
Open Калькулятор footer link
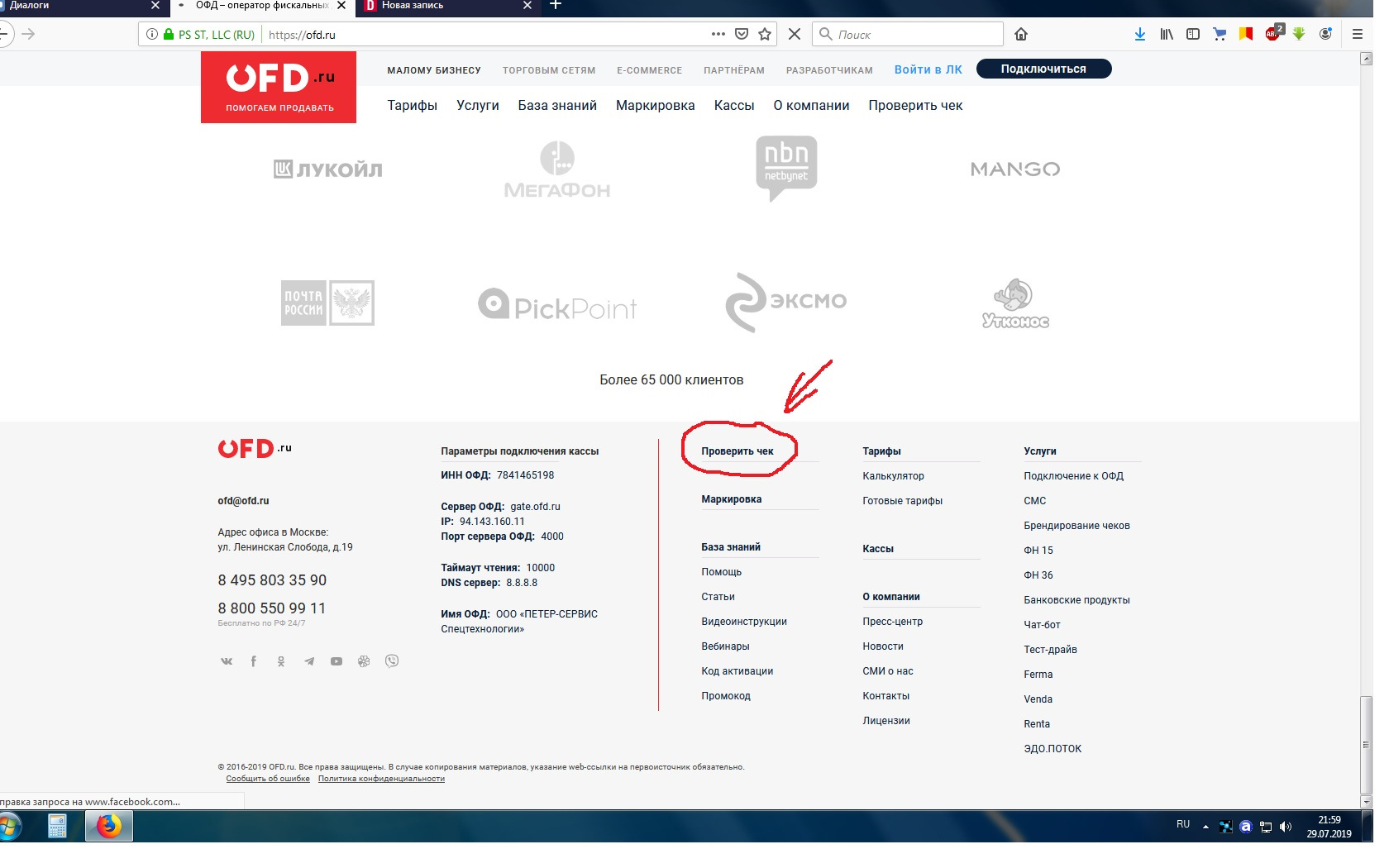tap(893, 476)
